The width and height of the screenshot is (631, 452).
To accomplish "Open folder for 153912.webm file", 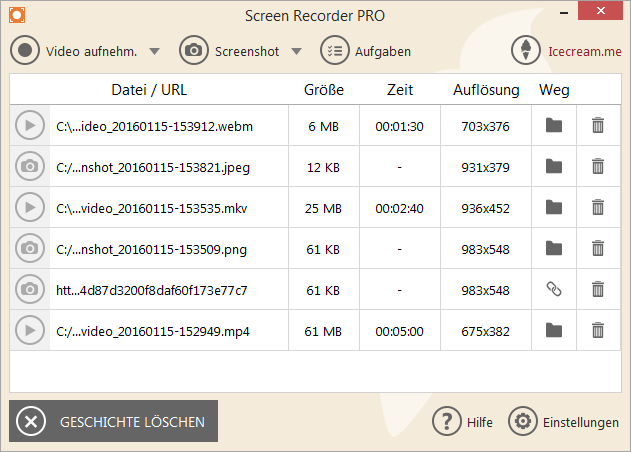I will [554, 126].
